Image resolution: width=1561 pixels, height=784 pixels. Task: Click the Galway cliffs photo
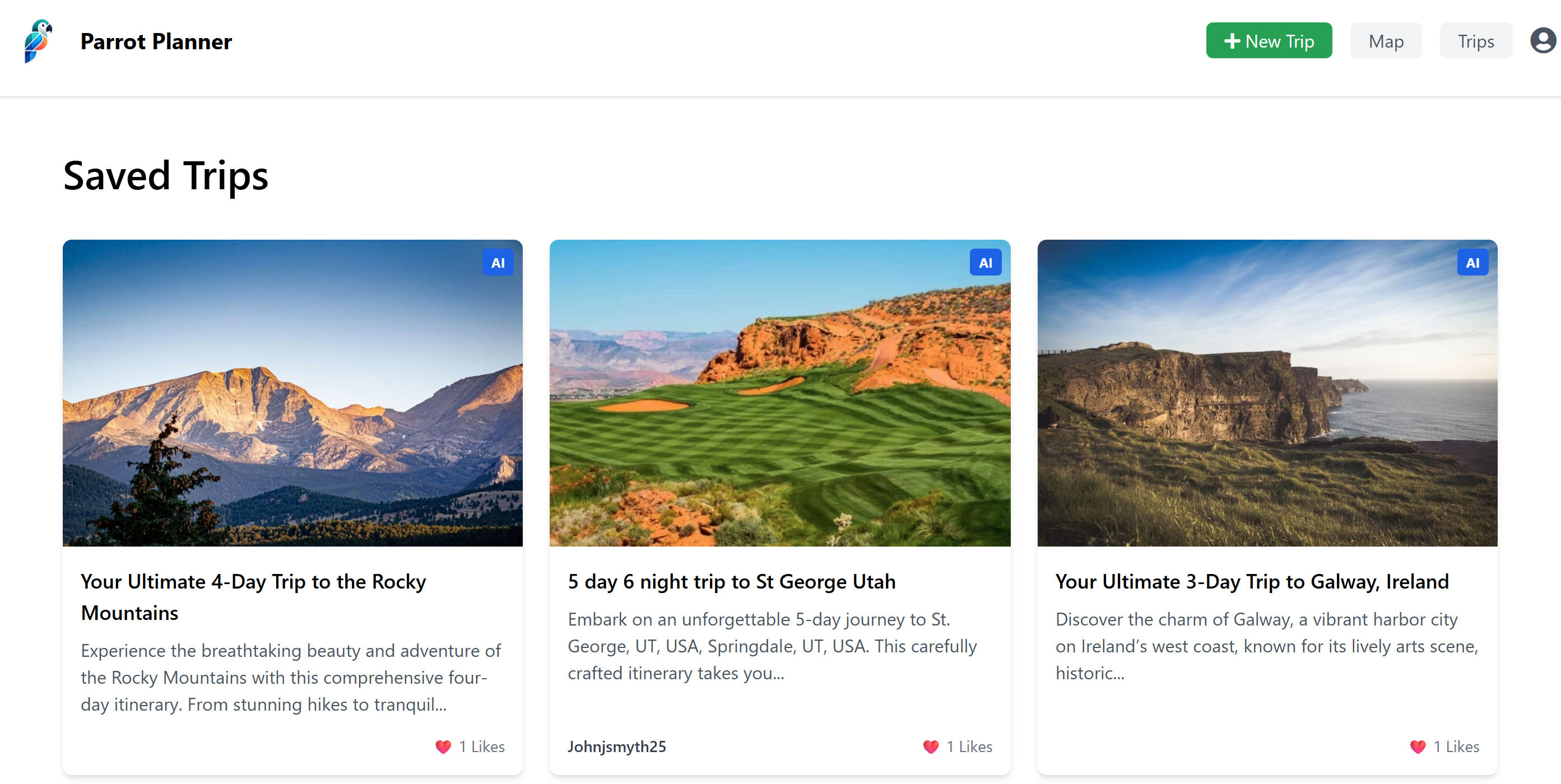coord(1266,394)
